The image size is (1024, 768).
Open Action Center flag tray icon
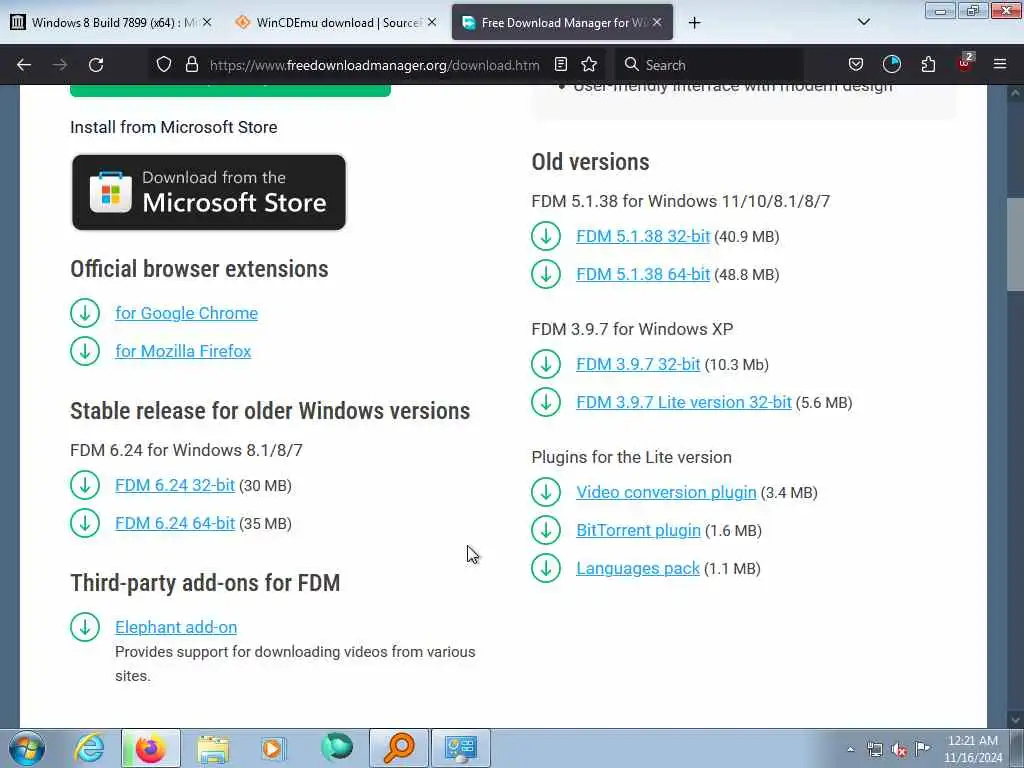tap(922, 749)
